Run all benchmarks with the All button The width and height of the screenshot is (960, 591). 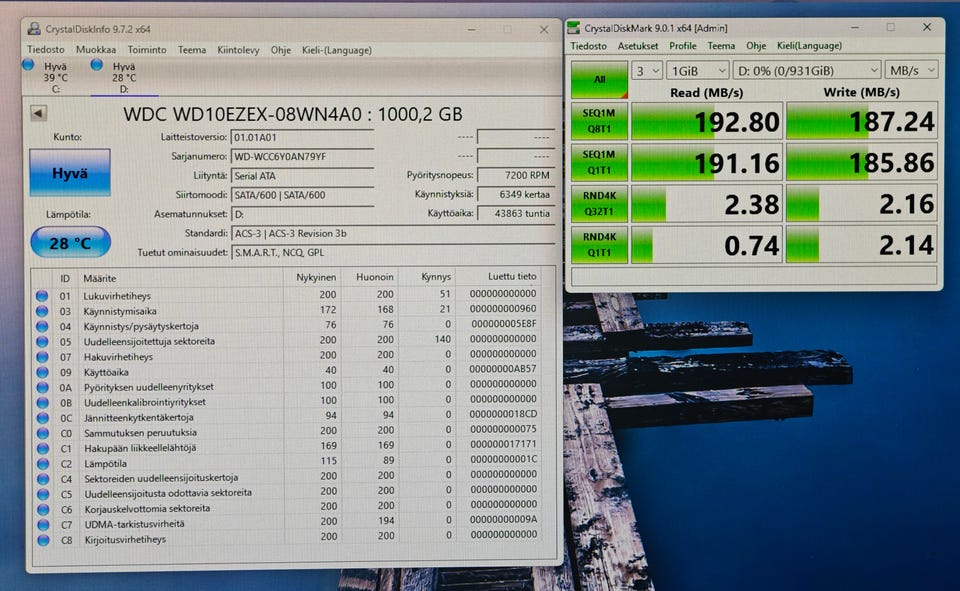(x=598, y=79)
